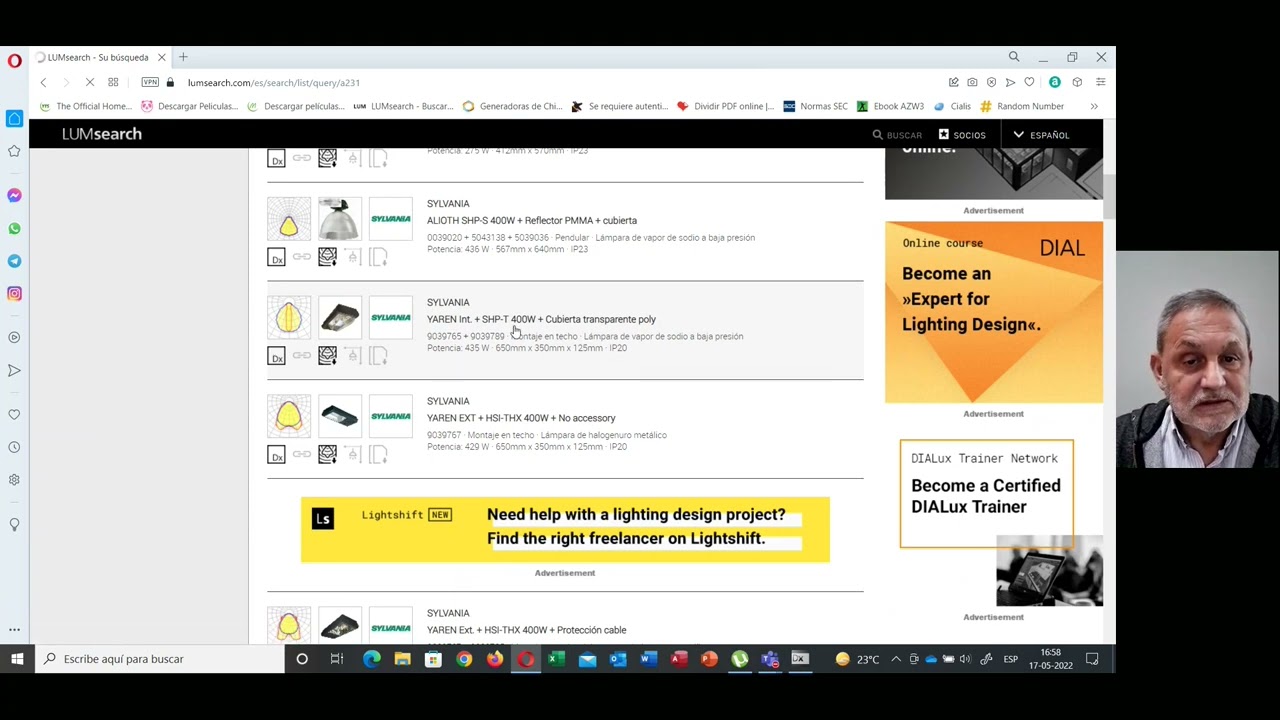Open Telegram in Opera sidebar
Viewport: 1280px width, 720px height.
click(14, 261)
